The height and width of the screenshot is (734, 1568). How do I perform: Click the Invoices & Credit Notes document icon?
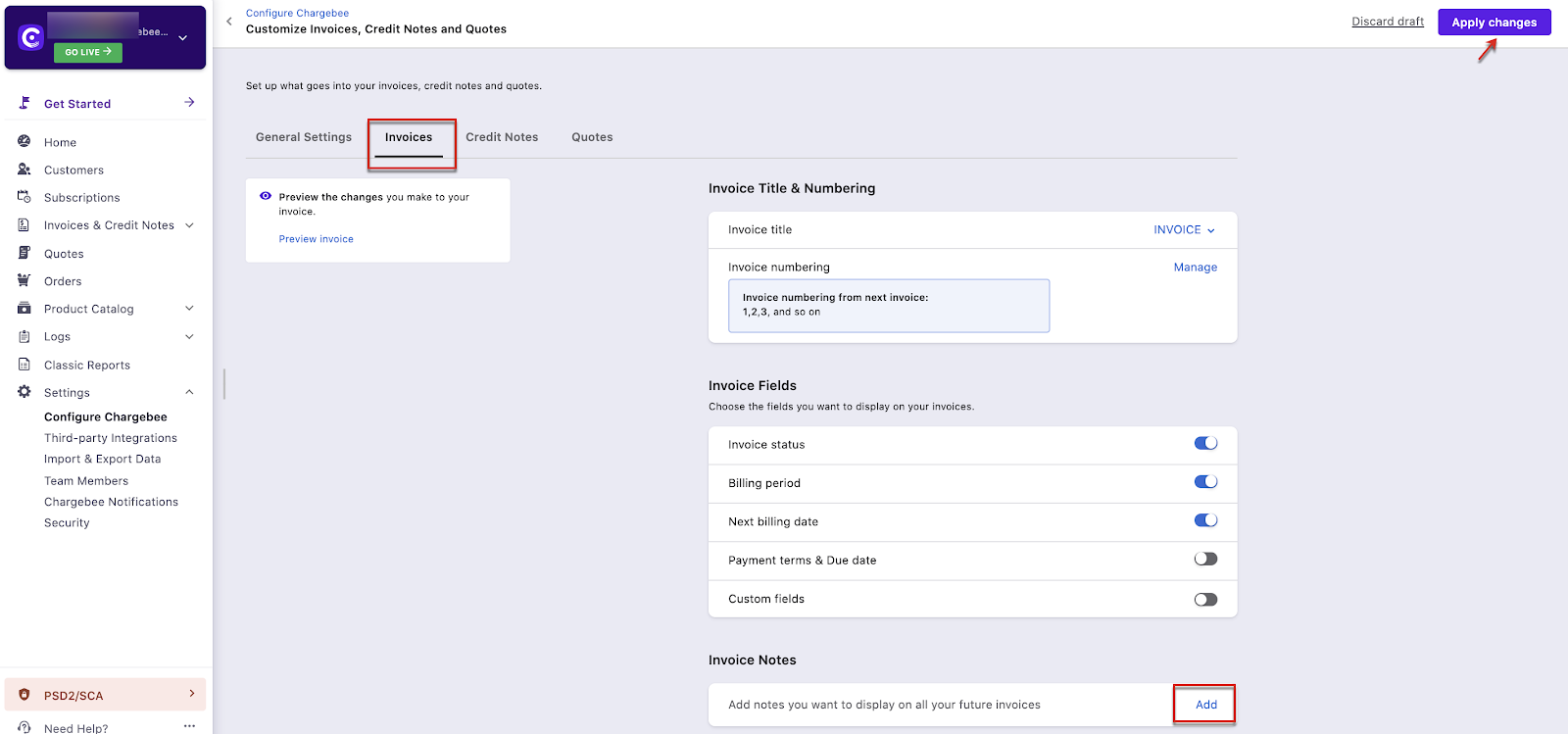tap(24, 224)
